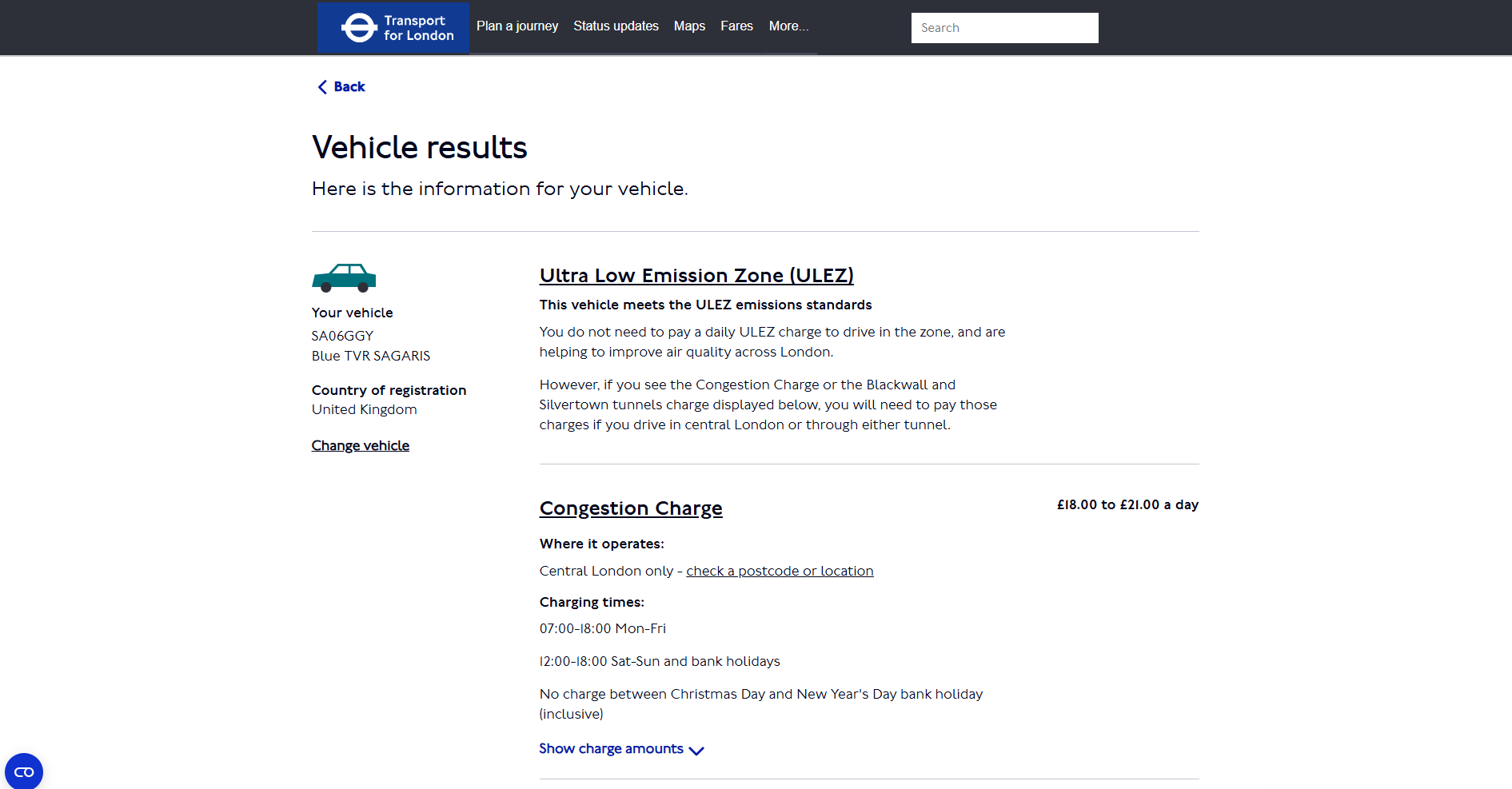The height and width of the screenshot is (789, 1512).
Task: Click the 07:00-18:00 Mon-Fri charging time
Action: click(603, 628)
